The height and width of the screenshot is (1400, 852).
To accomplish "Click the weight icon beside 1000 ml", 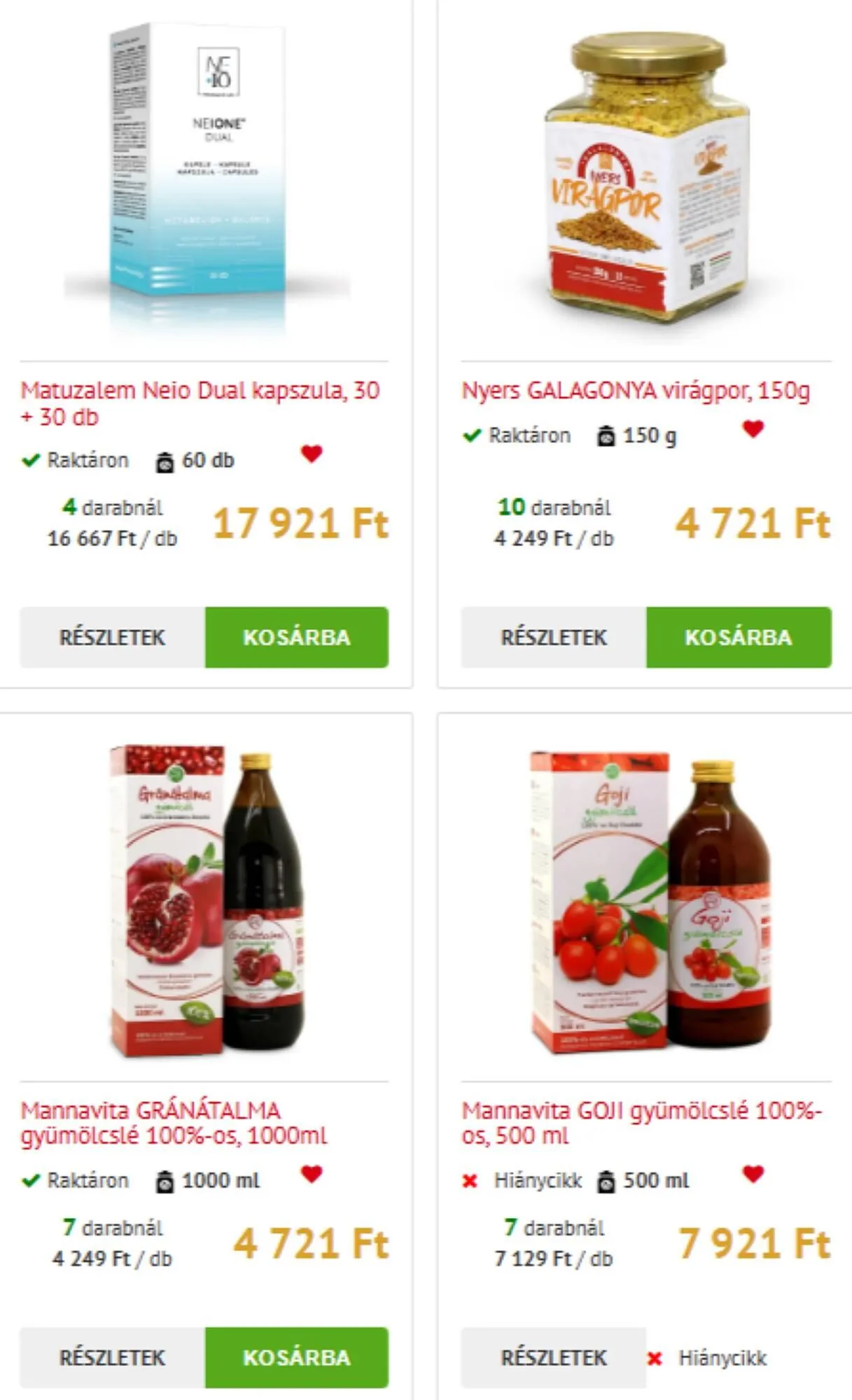I will click(165, 1182).
